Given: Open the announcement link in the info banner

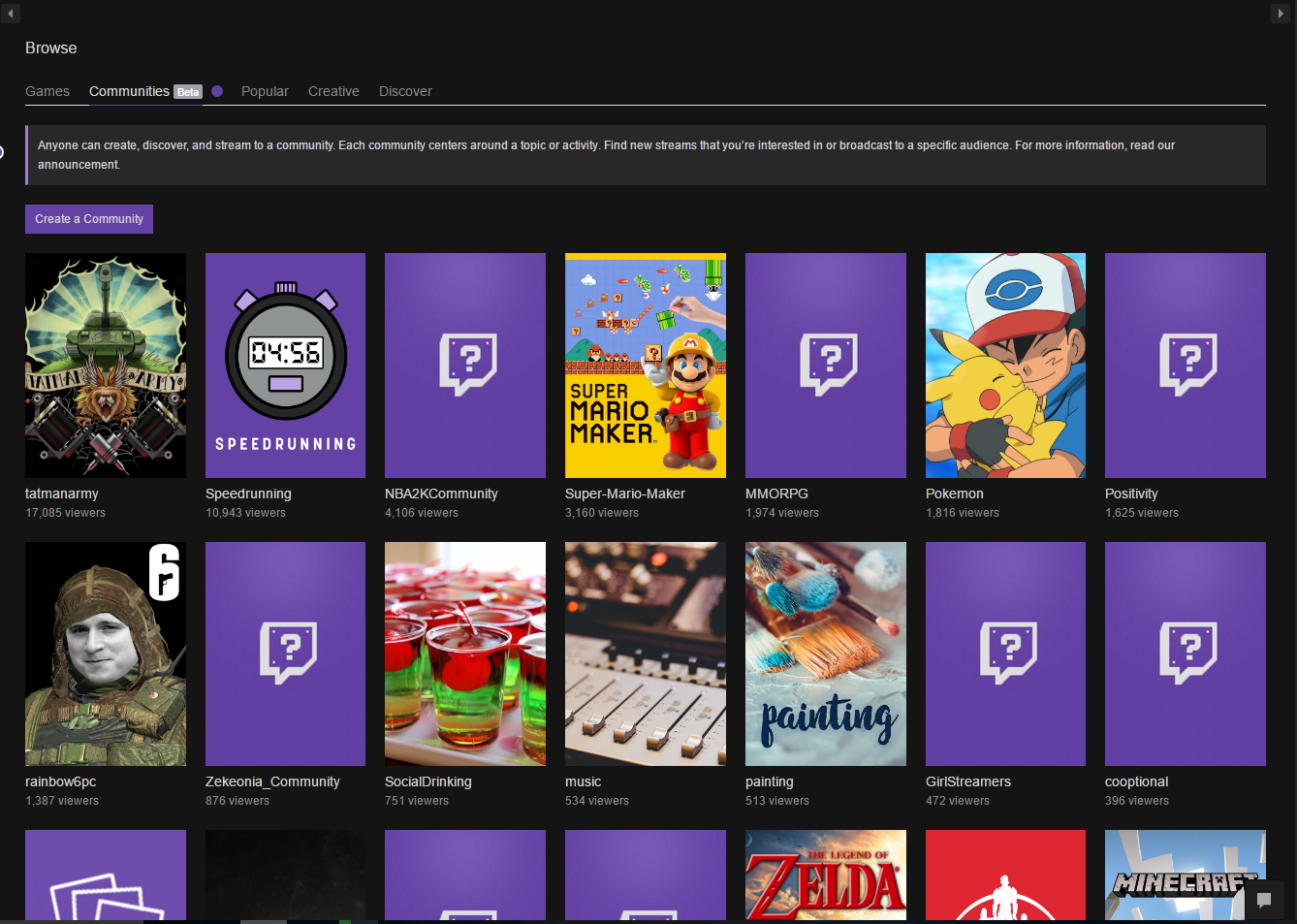Looking at the screenshot, I should point(79,165).
